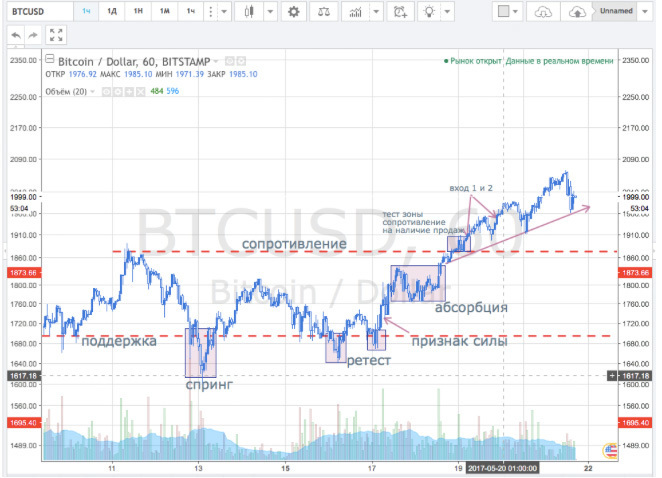The width and height of the screenshot is (662, 478).
Task: Click the 2017-05-20 01:00:00 time label
Action: coord(502,468)
